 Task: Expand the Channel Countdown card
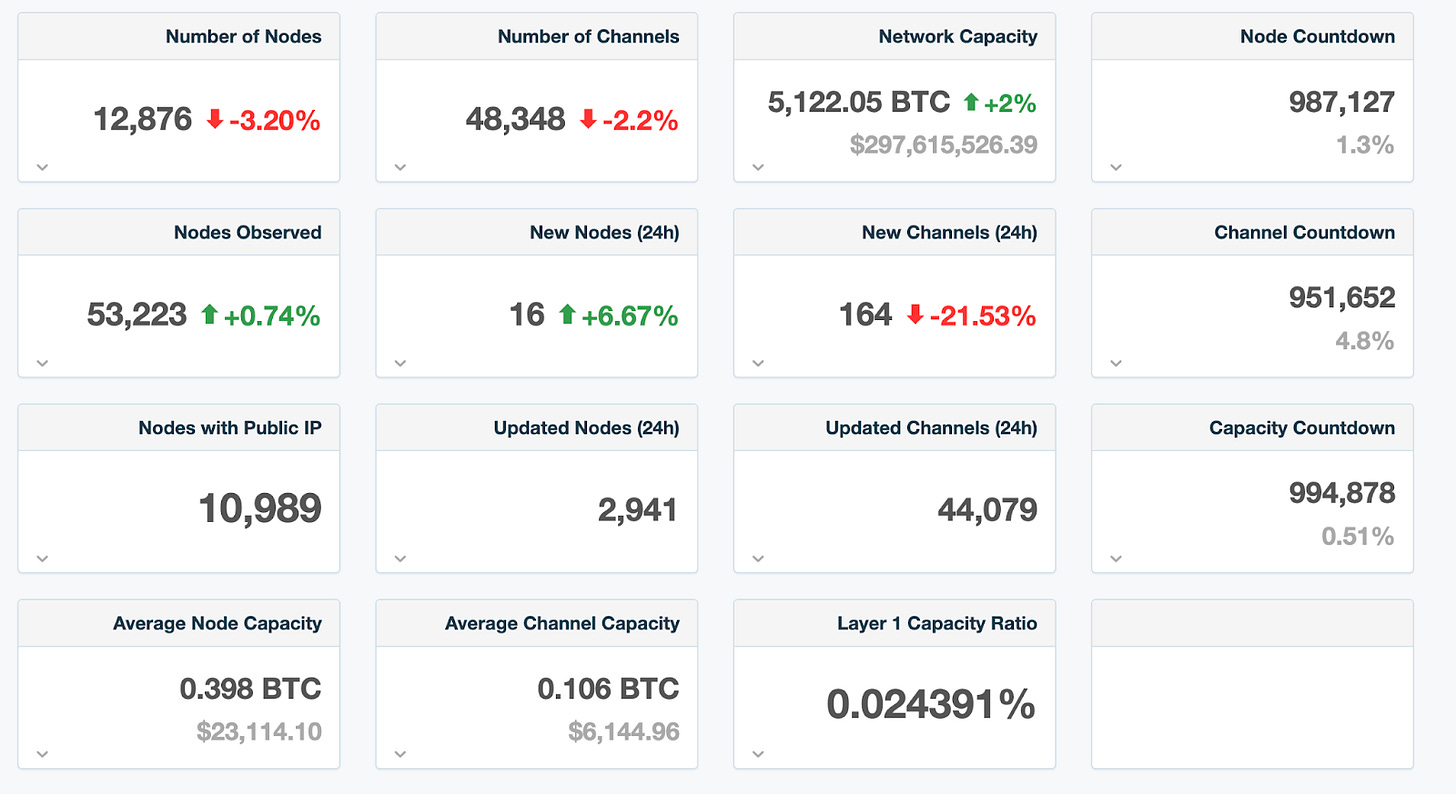pyautogui.click(x=1115, y=362)
